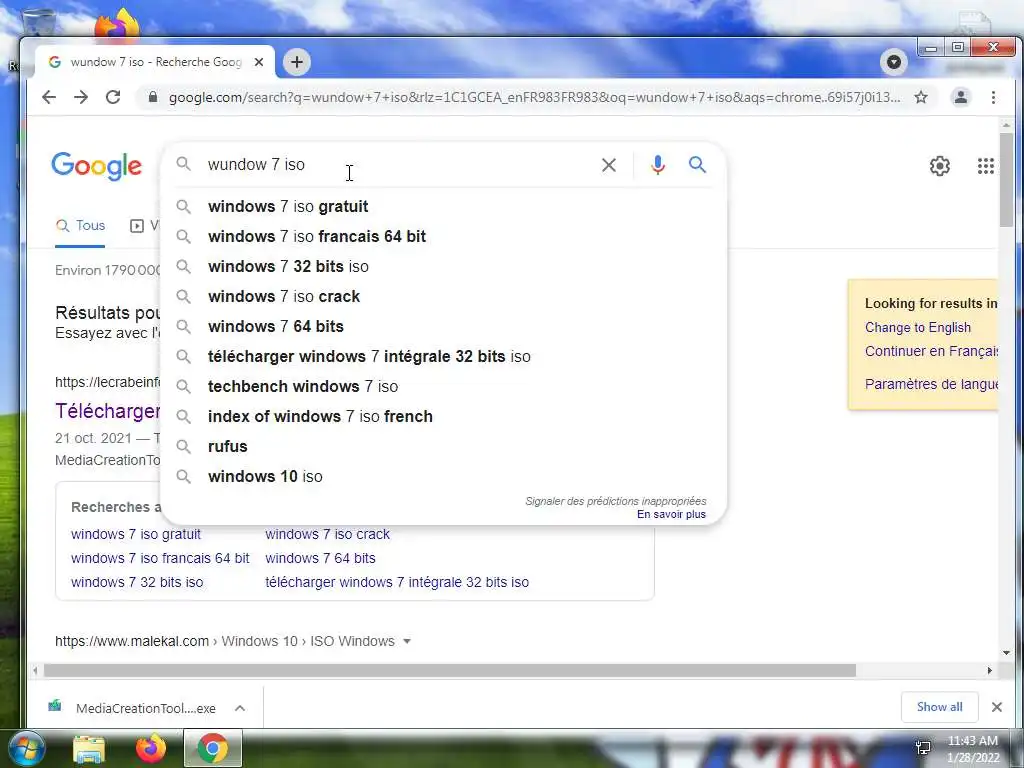Click 'Continuer en Français' link
Screen dimensions: 1024x768
tap(931, 351)
